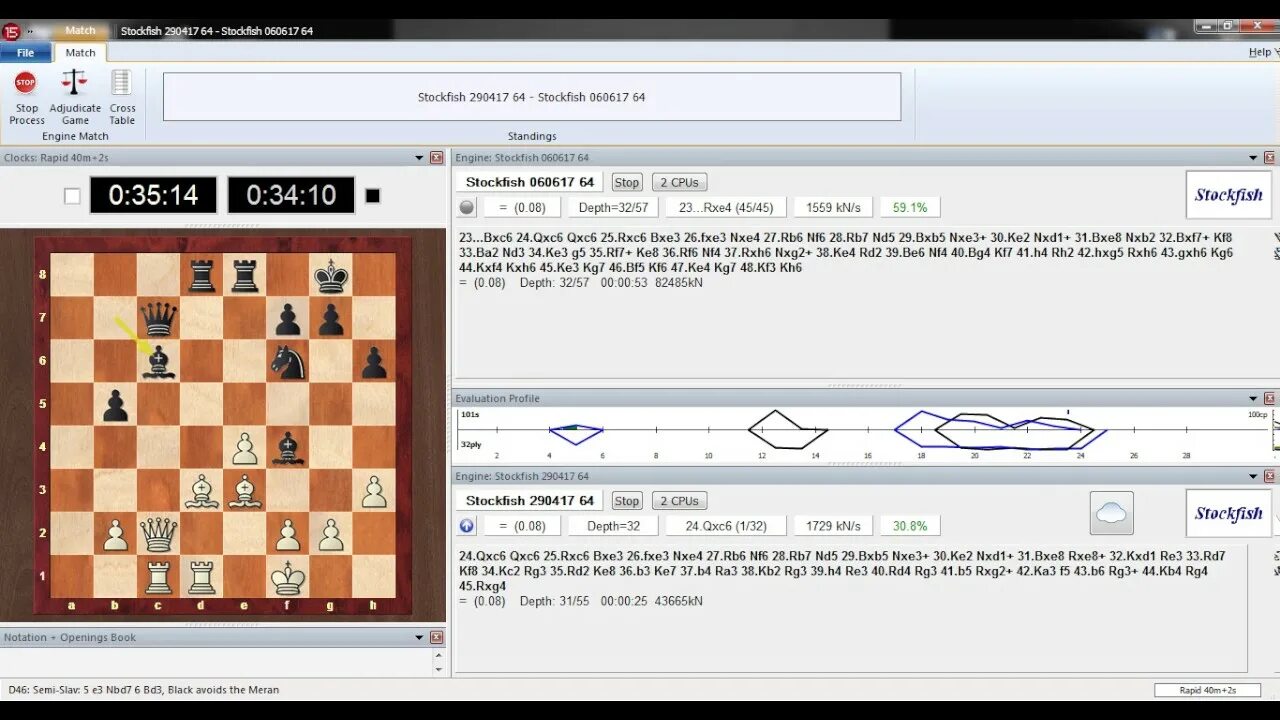Viewport: 1280px width, 720px height.
Task: Click gray status light in Stockfish 060617 panel
Action: [x=467, y=208]
